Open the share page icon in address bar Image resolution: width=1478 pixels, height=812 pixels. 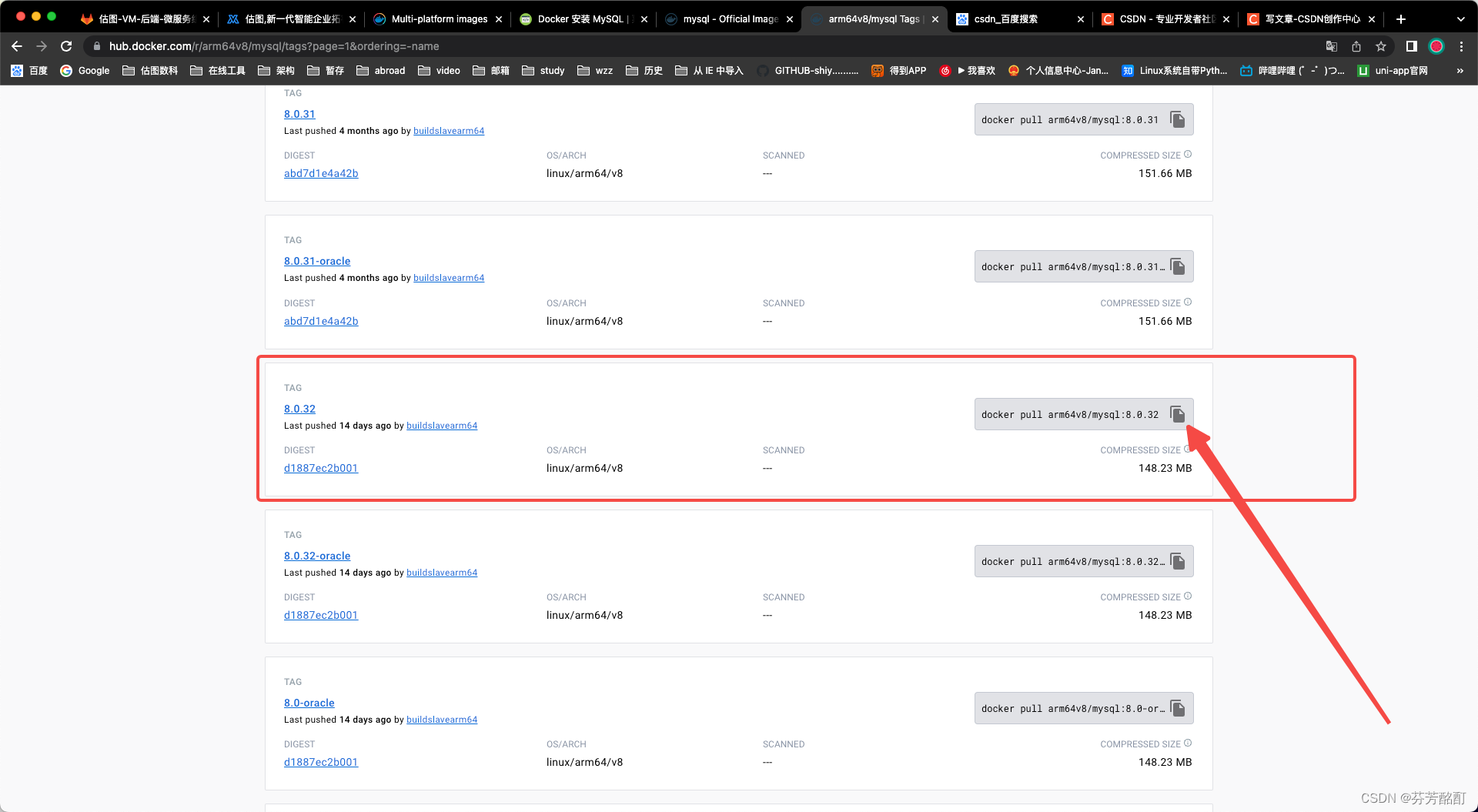(x=1356, y=46)
